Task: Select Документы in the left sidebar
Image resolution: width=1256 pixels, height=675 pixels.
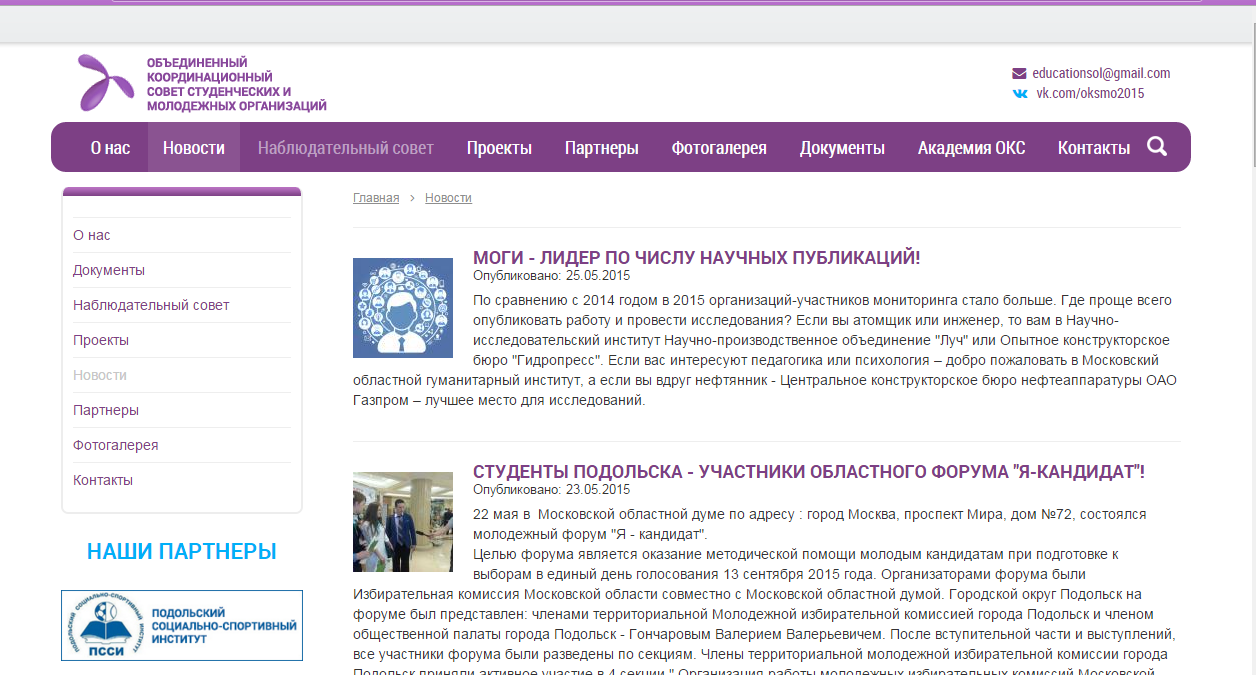Action: coord(109,270)
